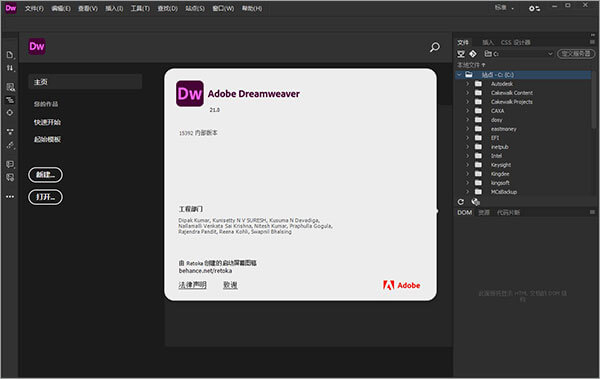Select the MCaBackup folder row
This screenshot has height=379, width=600.
point(523,192)
